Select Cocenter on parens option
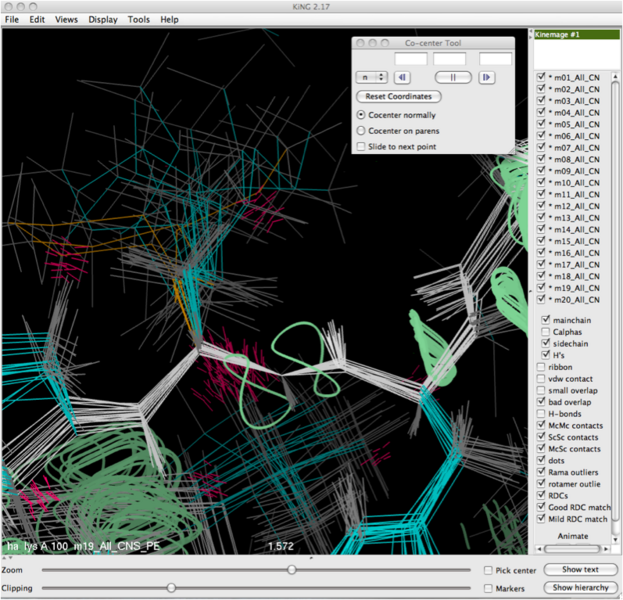 pyautogui.click(x=362, y=131)
